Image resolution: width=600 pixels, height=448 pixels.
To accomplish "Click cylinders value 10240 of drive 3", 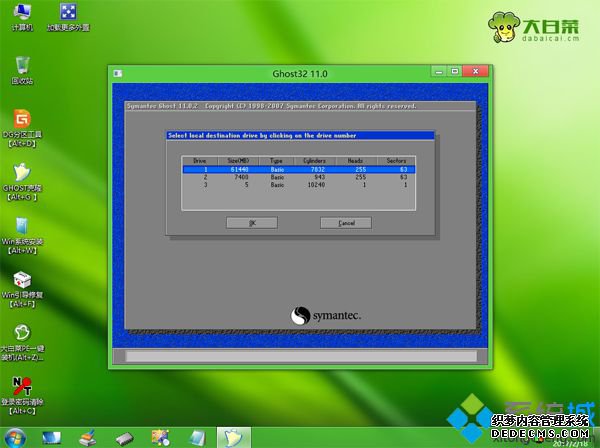I will pos(316,185).
